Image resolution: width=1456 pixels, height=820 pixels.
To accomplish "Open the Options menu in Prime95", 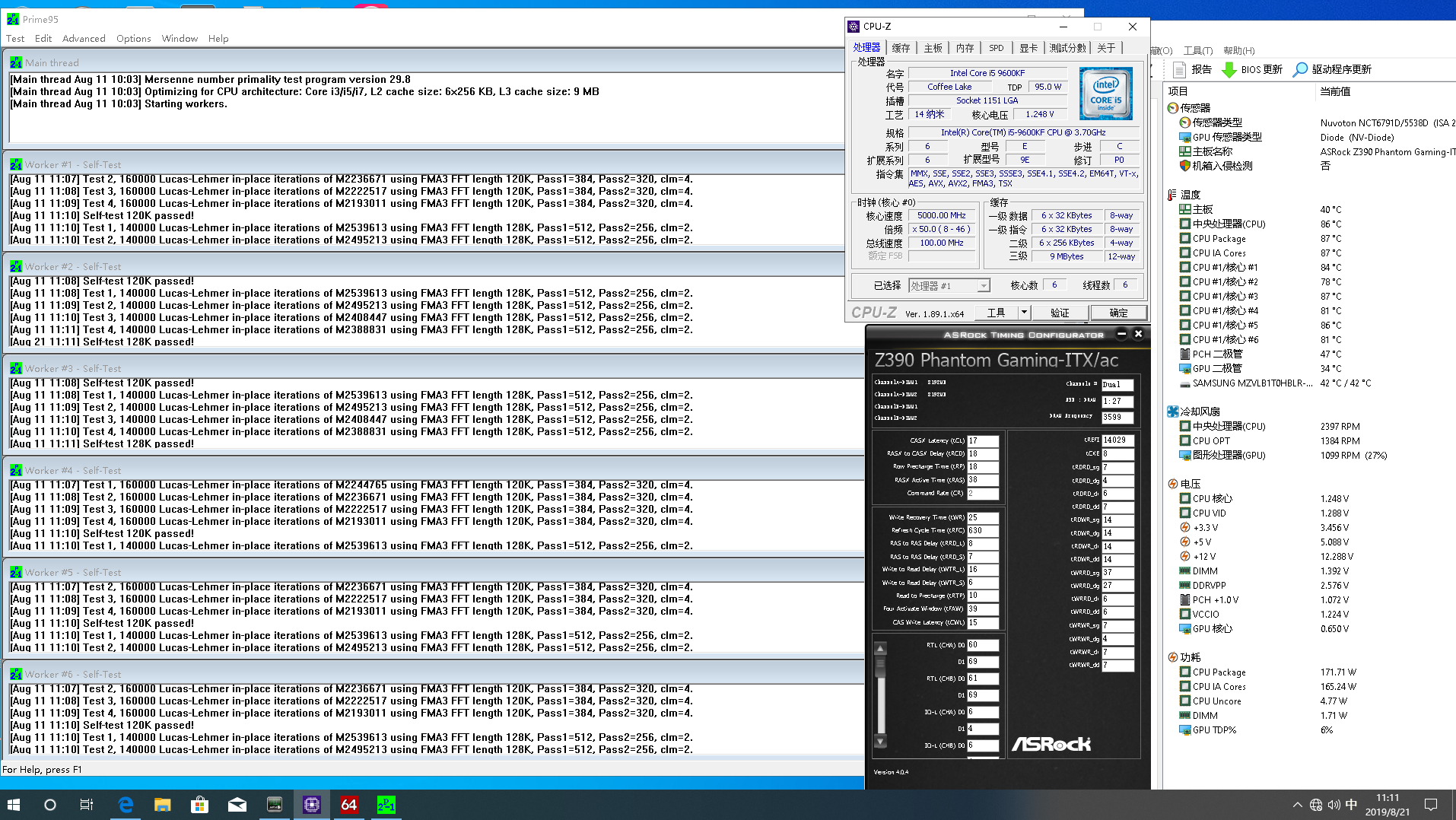I will 133,39.
